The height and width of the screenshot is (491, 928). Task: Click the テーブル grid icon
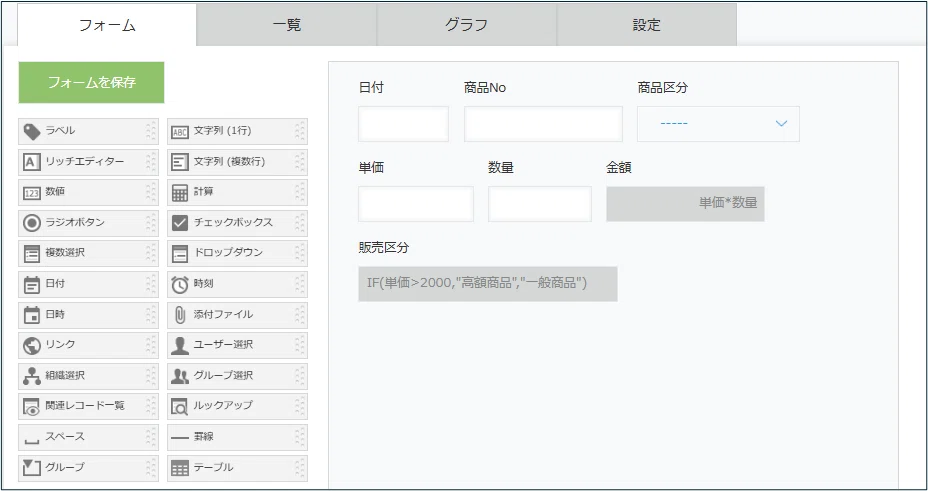[180, 469]
